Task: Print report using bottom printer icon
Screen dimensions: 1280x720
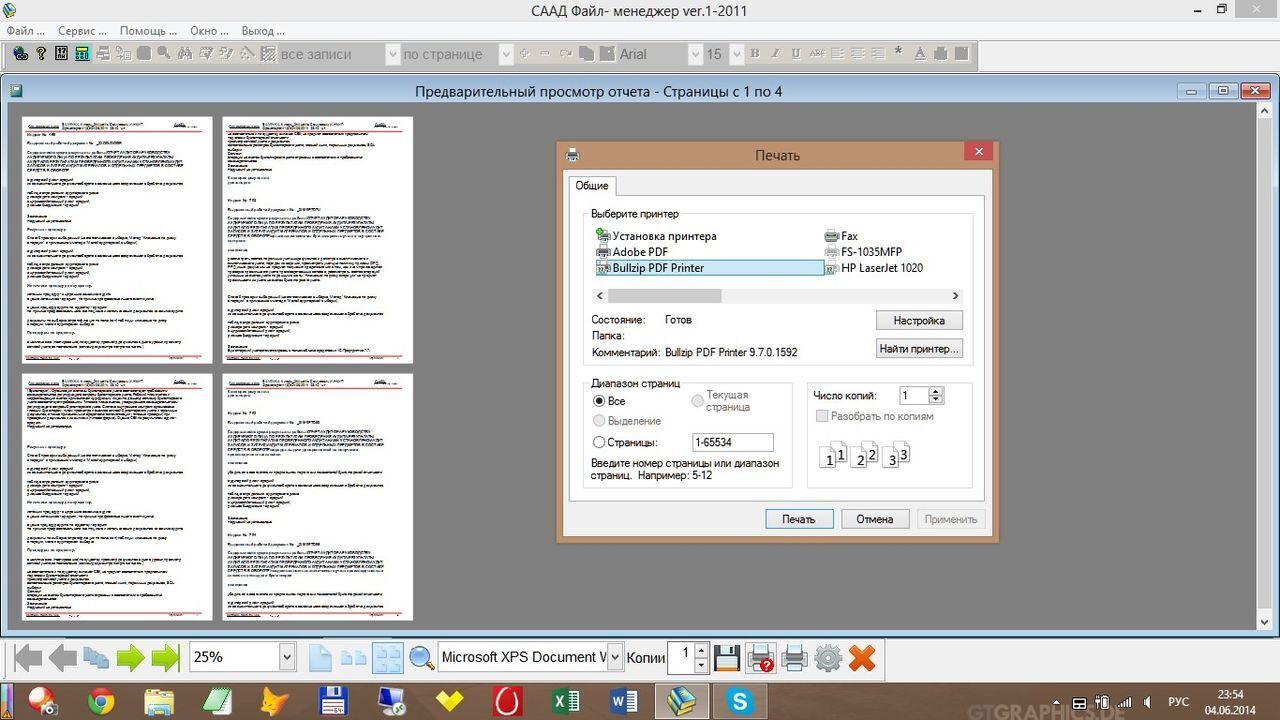Action: point(794,657)
